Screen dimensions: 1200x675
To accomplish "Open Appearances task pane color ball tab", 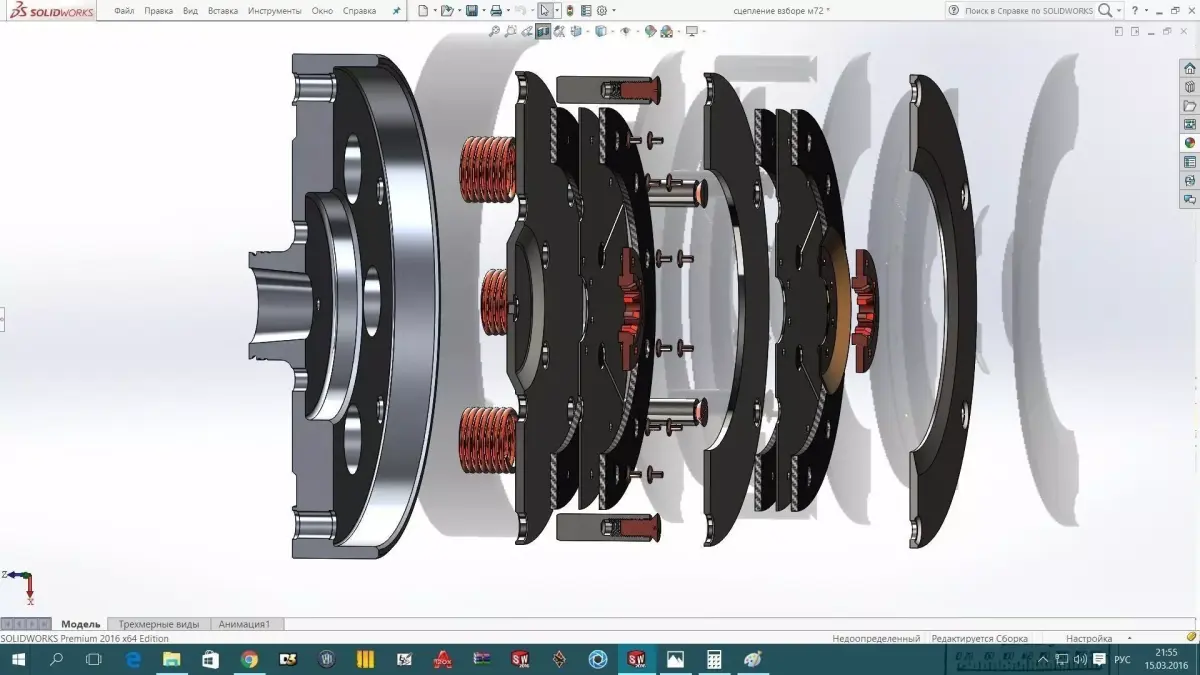I will coord(1190,143).
